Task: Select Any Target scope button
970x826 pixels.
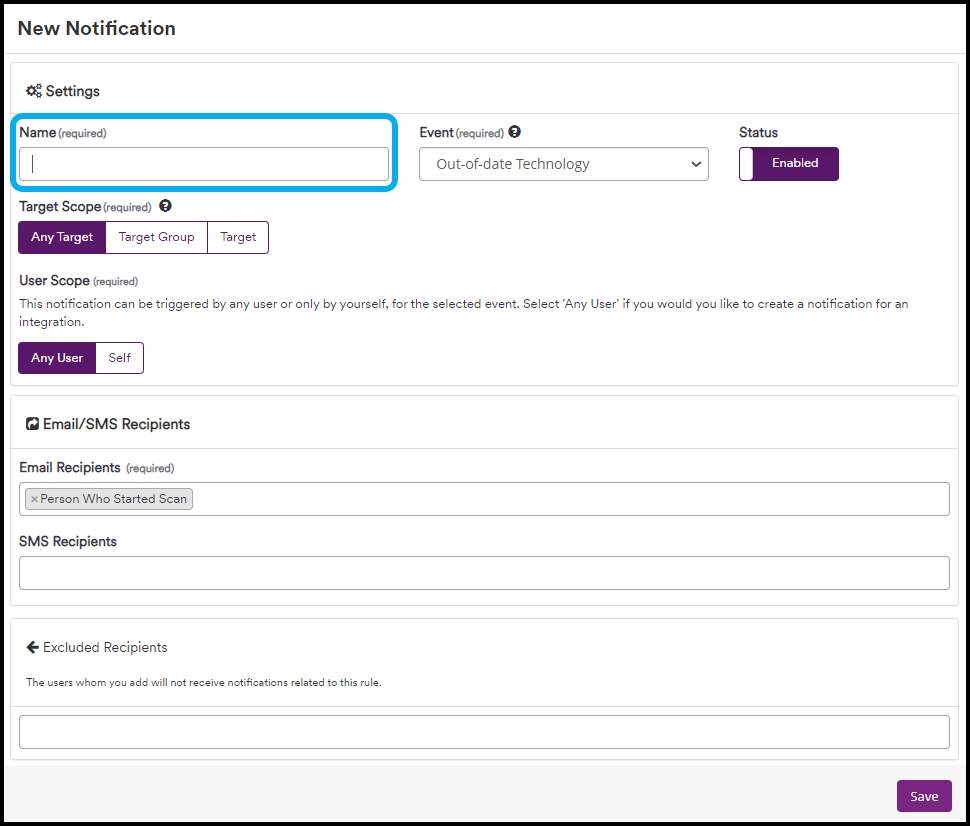Action: click(61, 237)
